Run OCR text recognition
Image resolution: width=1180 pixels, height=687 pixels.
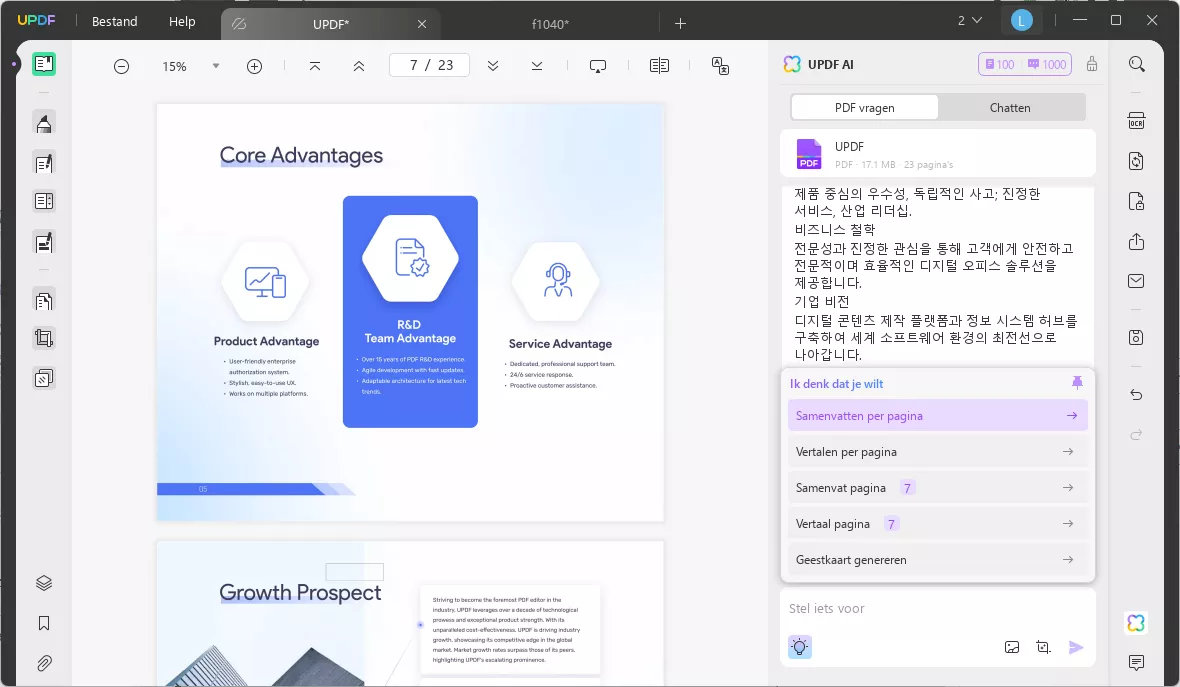click(1136, 121)
